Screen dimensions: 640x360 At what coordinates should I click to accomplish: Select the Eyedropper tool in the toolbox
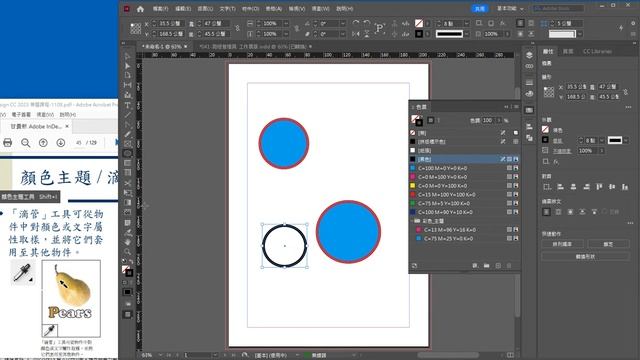click(127, 232)
